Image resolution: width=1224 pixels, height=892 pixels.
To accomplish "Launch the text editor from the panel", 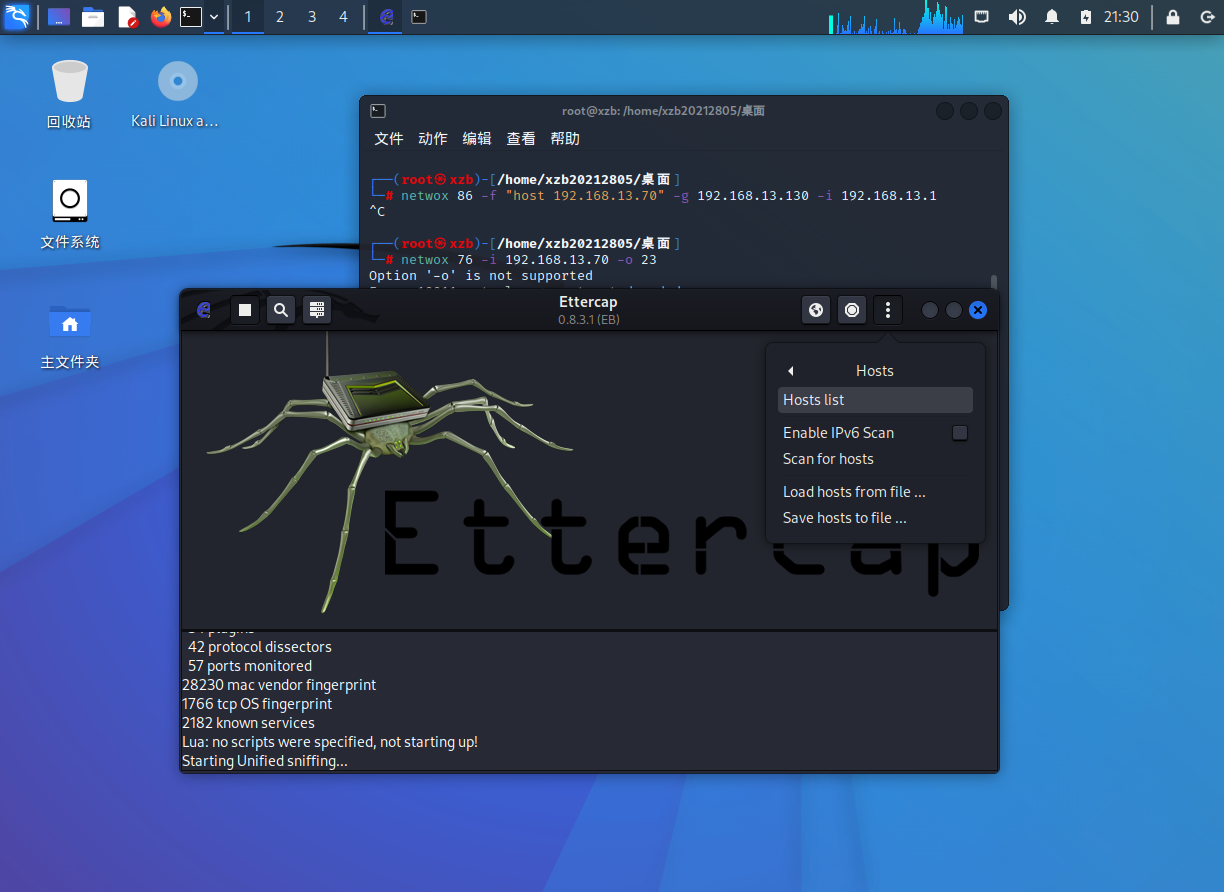I will tap(127, 17).
